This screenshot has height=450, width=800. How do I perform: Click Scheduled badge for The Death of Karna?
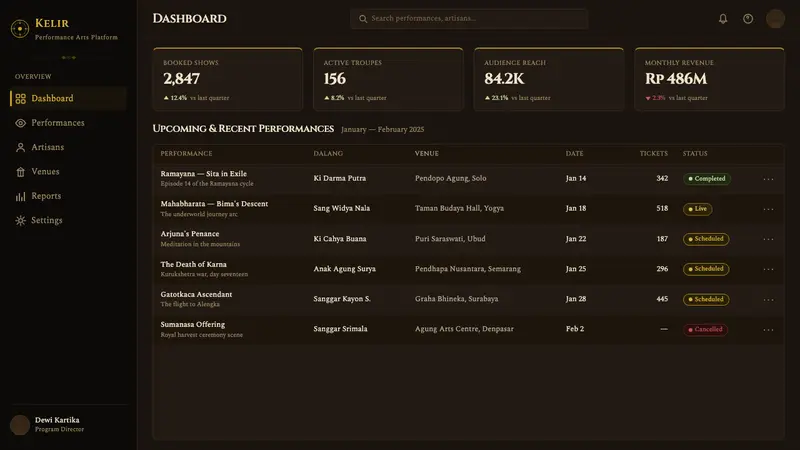tap(706, 269)
